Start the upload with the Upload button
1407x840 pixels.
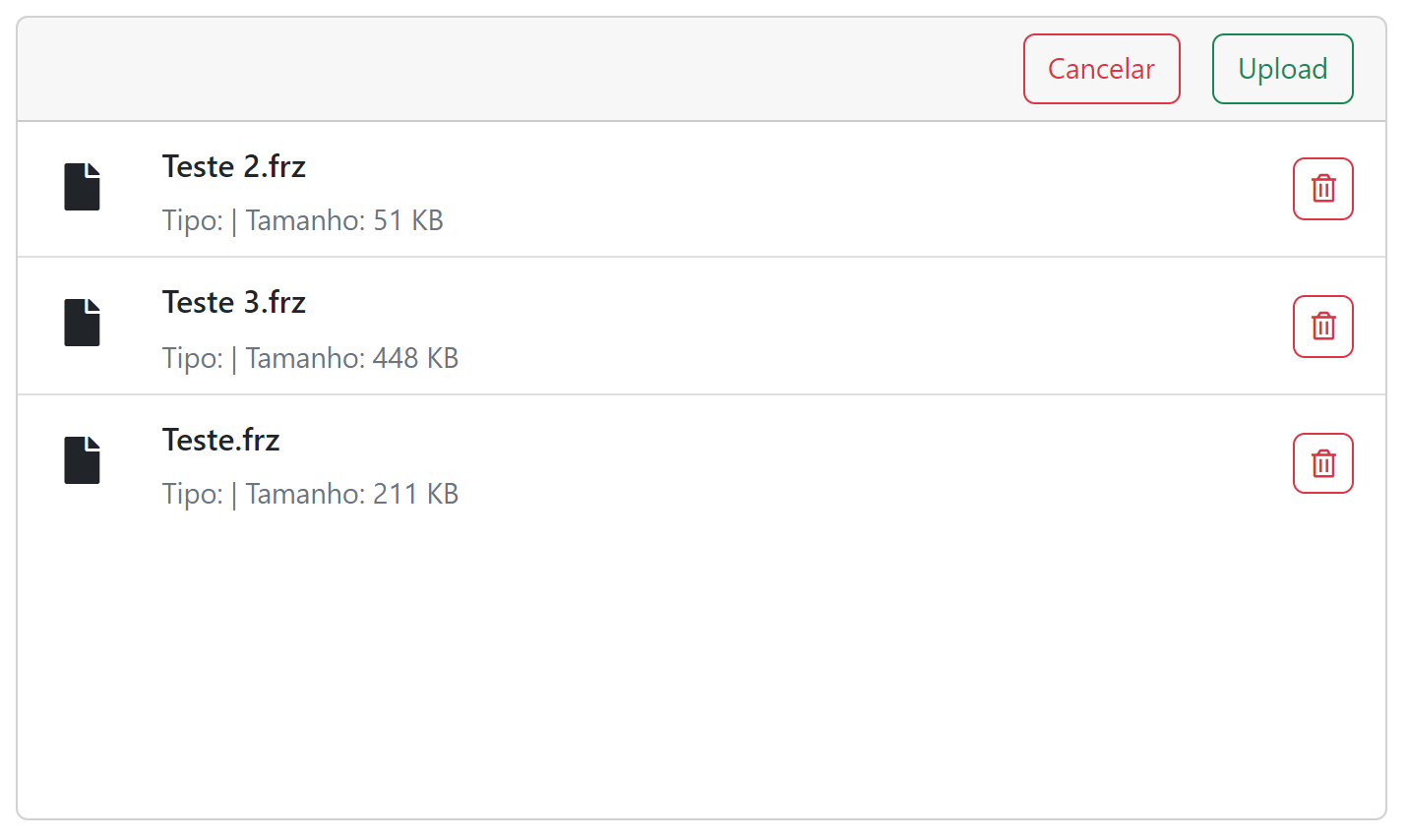point(1282,69)
